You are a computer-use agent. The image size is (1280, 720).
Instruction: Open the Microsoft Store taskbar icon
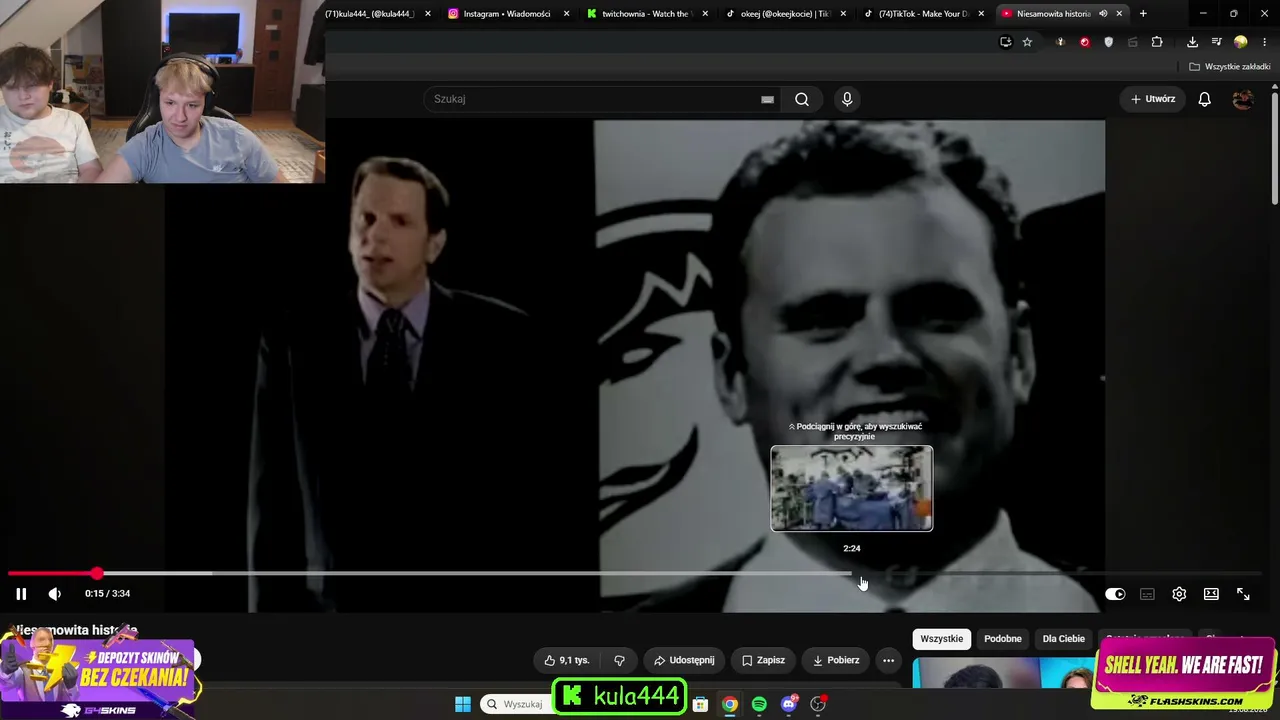click(x=701, y=704)
